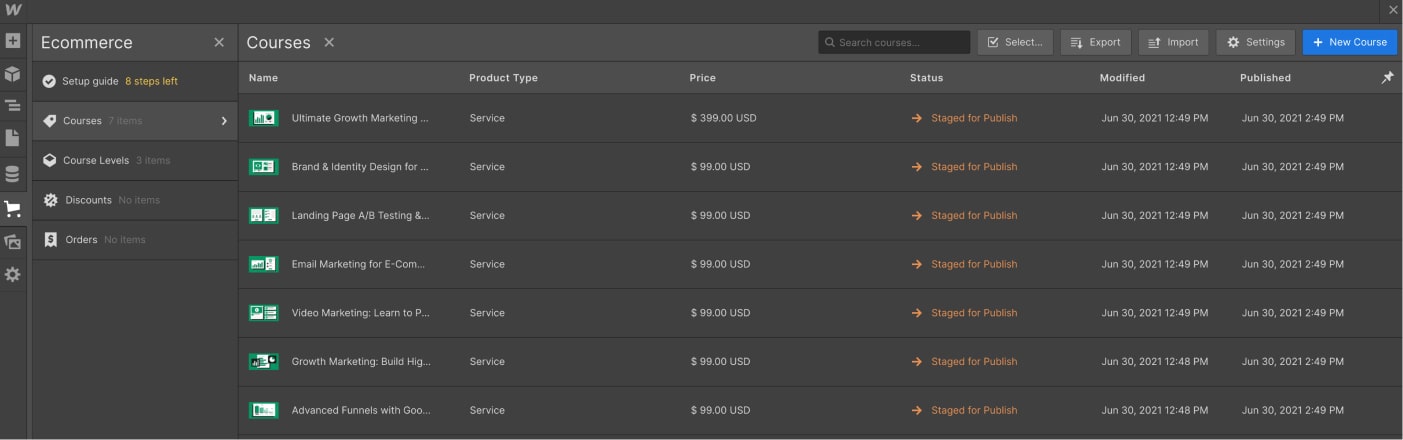The height and width of the screenshot is (440, 1403).
Task: Click the Setup guide checkmark icon
Action: (x=49, y=81)
